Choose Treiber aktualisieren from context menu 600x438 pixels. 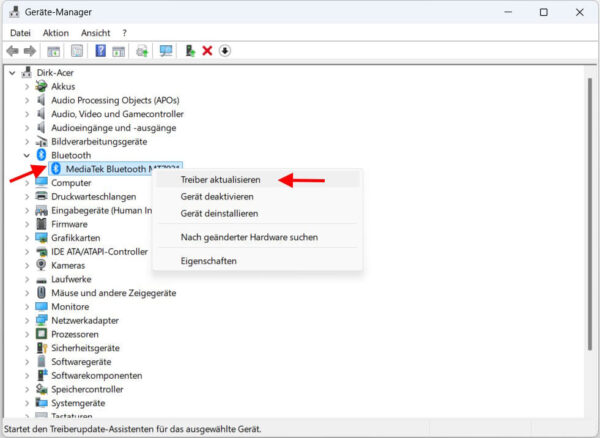pyautogui.click(x=258, y=180)
